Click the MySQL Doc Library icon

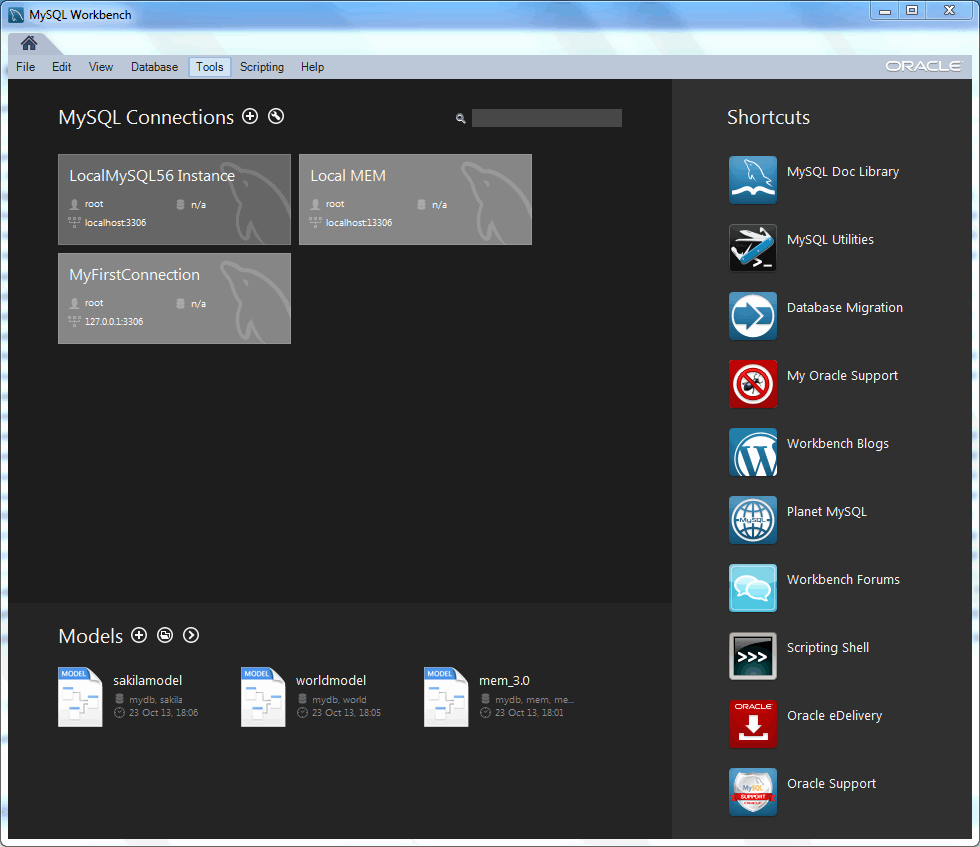coord(753,180)
